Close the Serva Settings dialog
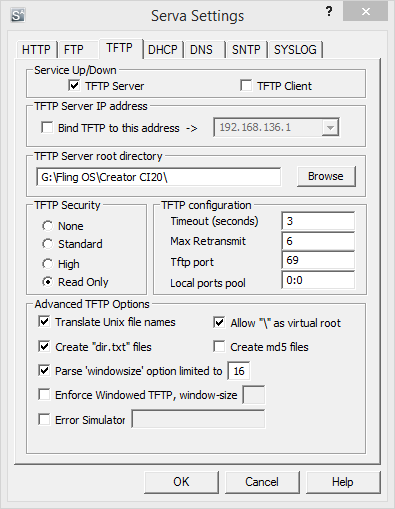 pos(366,12)
